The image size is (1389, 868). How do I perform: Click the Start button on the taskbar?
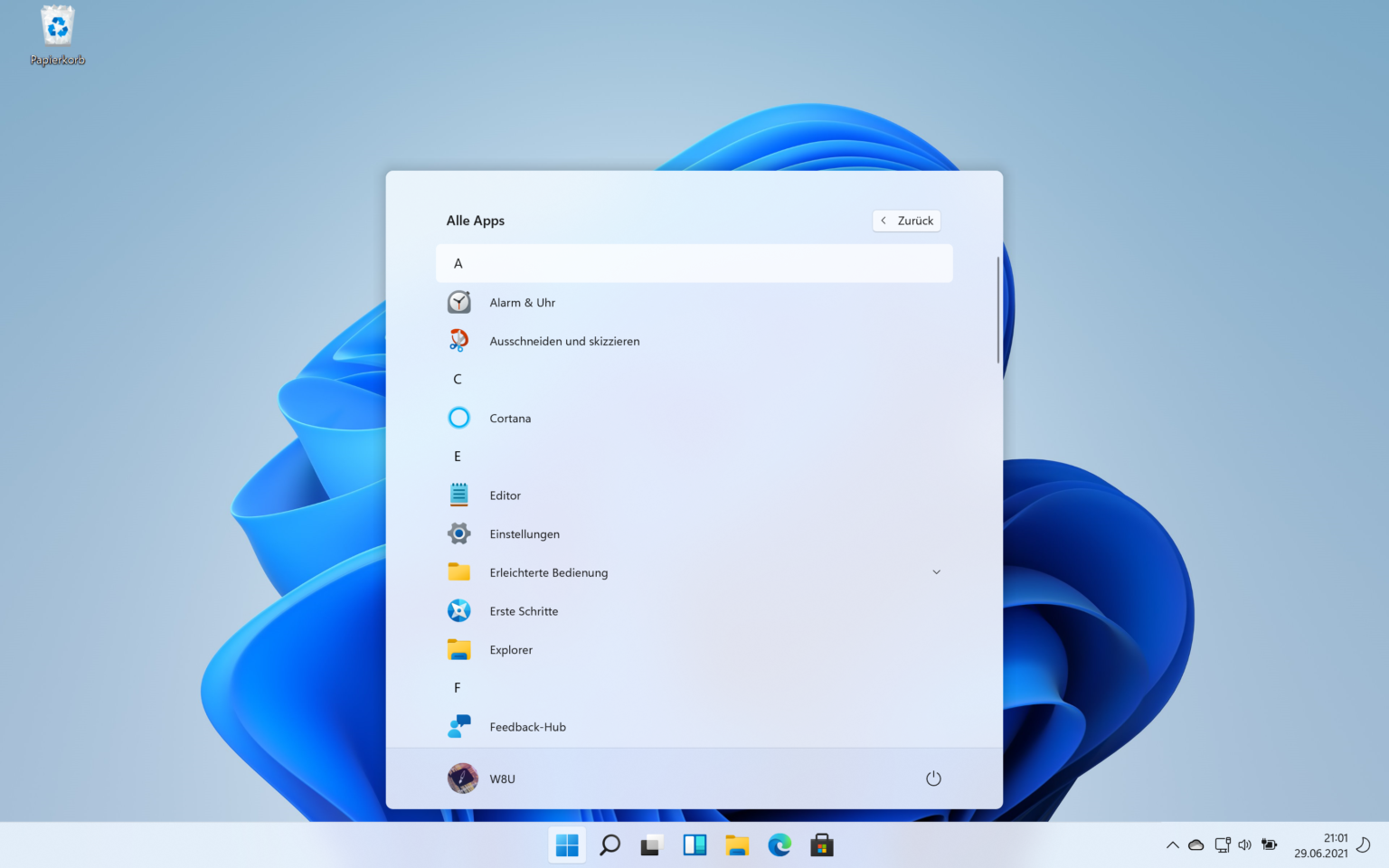click(x=567, y=844)
